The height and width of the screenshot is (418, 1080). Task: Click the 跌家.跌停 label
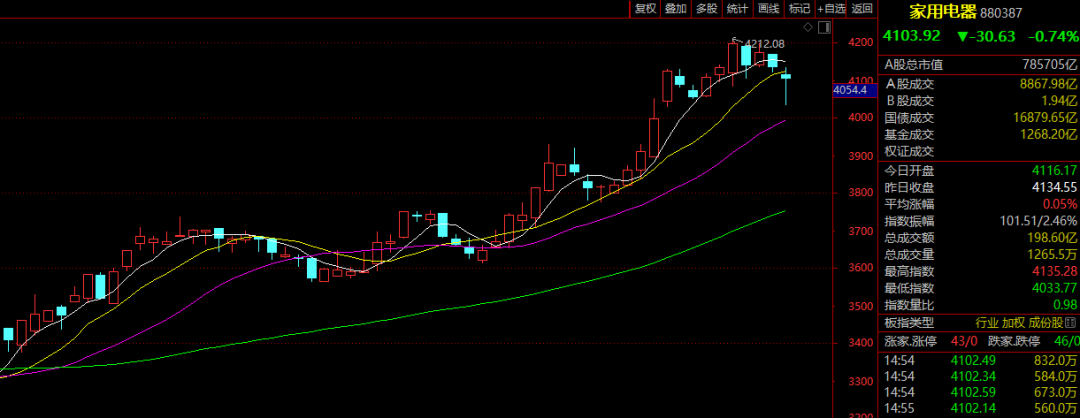(1013, 340)
